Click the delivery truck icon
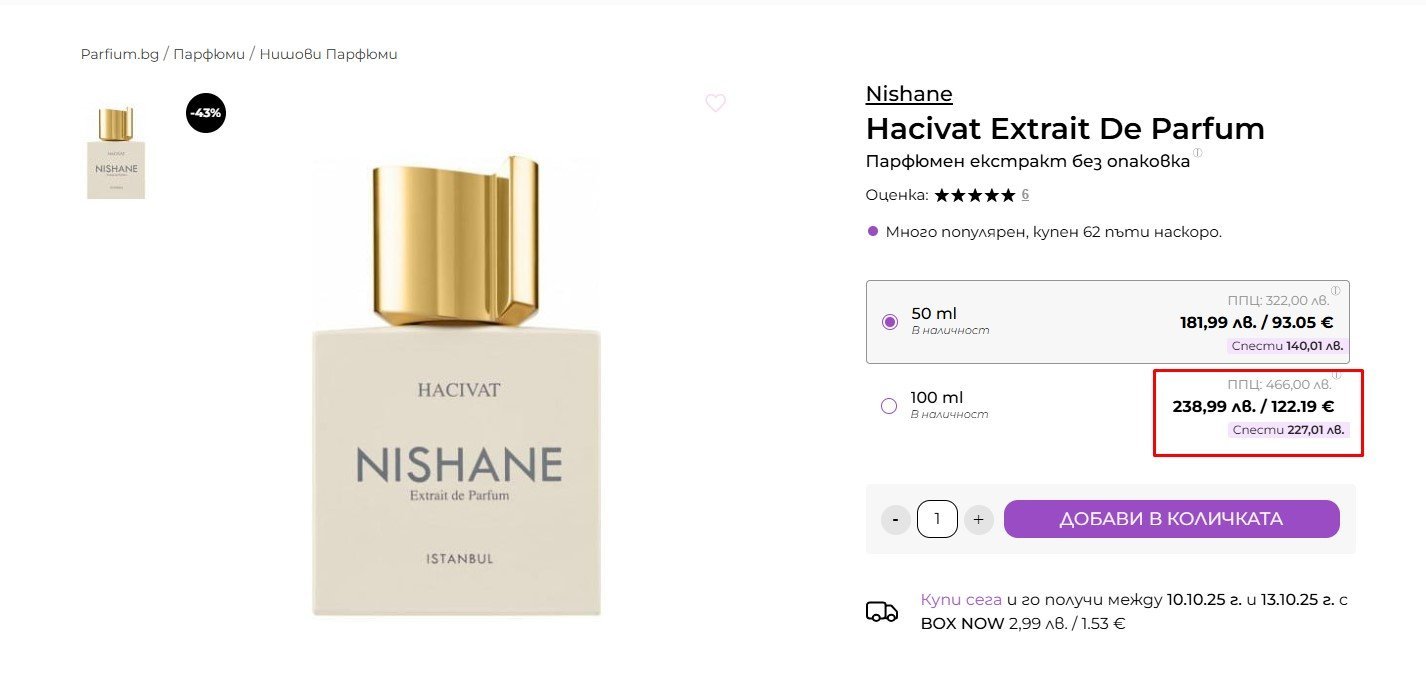Viewport: 1426px width, 674px height. [x=881, y=611]
